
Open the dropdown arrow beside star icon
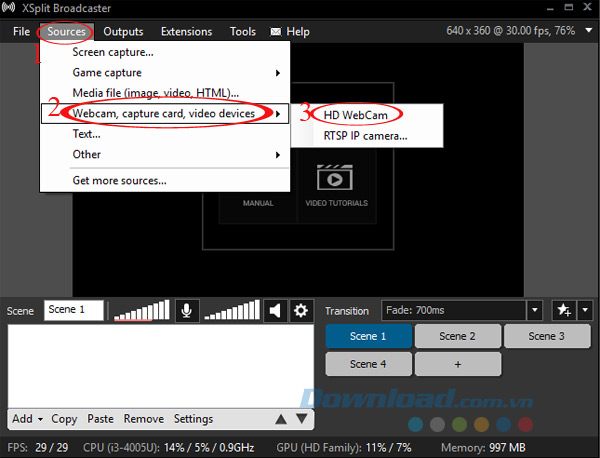[x=585, y=311]
